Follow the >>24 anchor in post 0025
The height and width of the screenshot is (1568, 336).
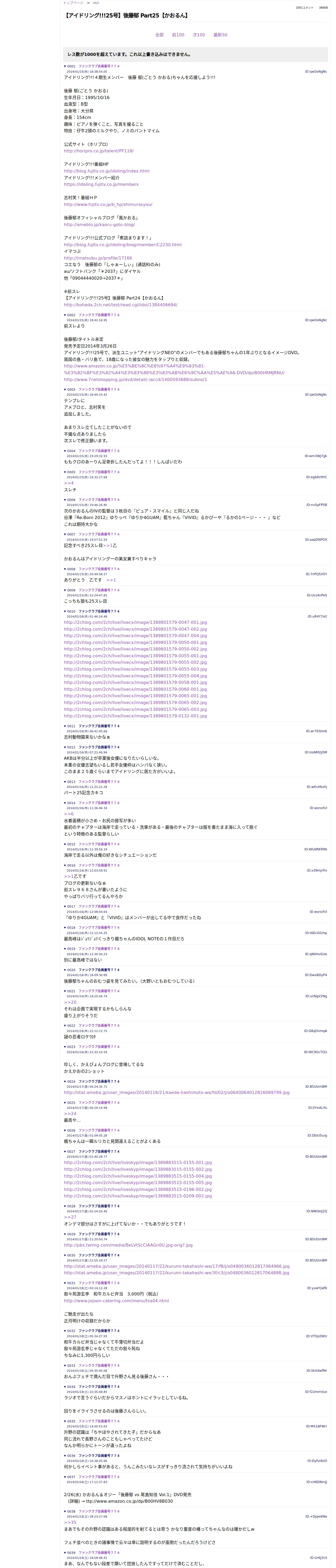[70, 1113]
